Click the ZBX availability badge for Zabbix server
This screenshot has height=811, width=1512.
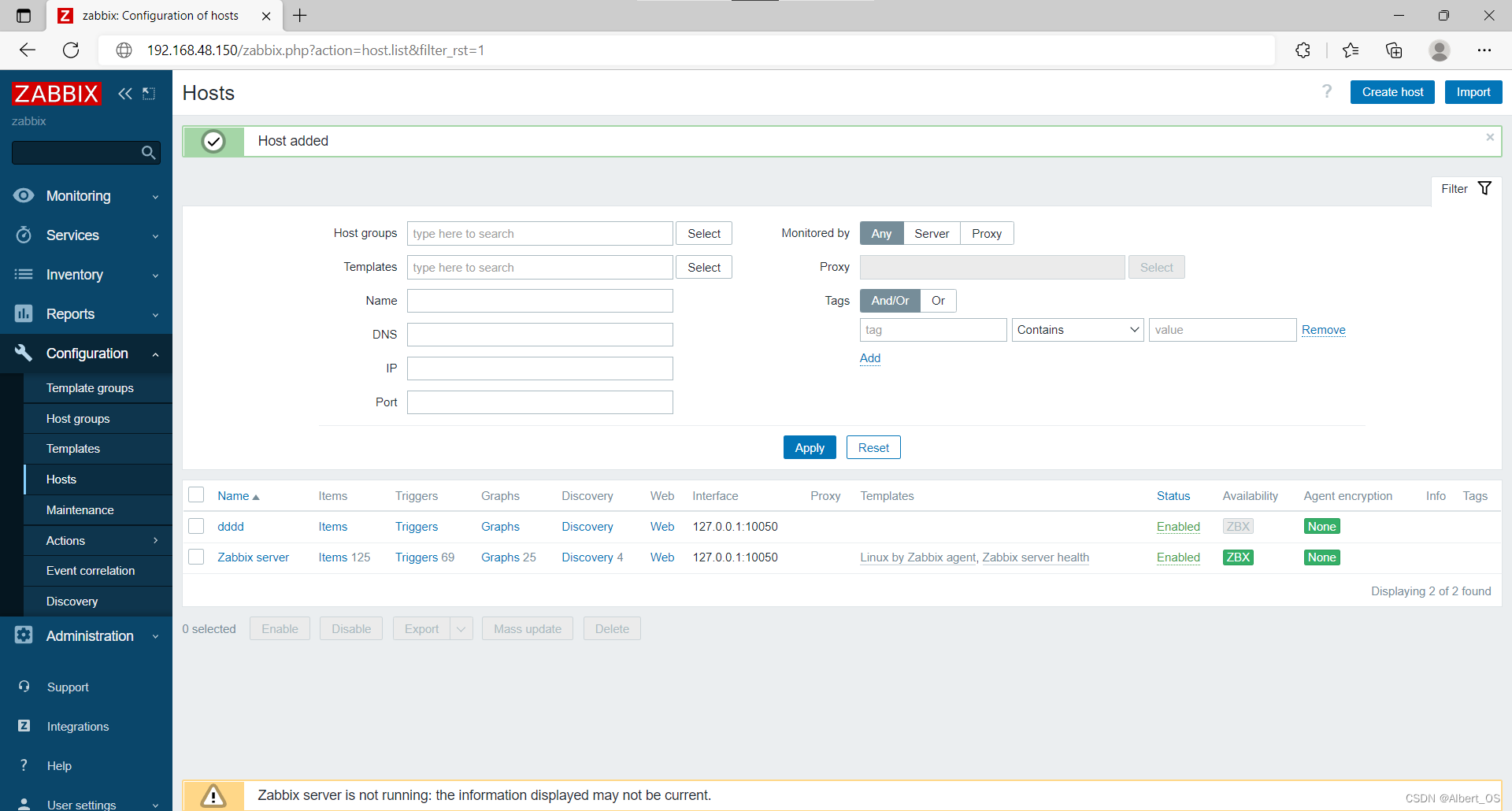pyautogui.click(x=1238, y=557)
